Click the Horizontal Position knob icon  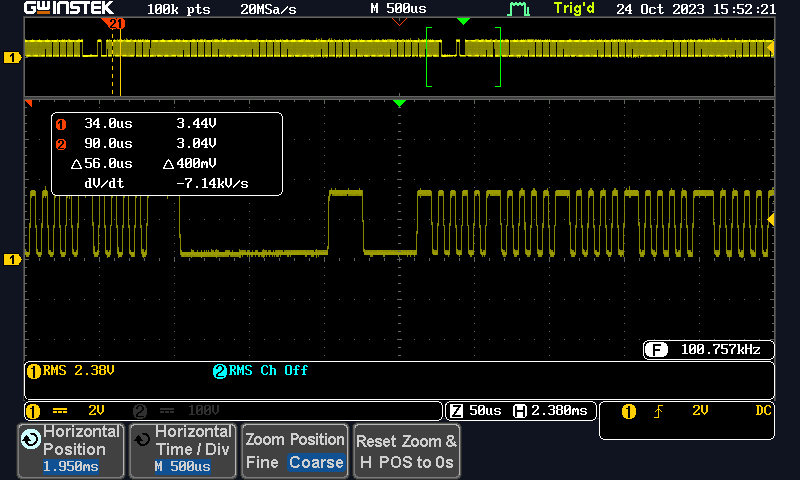(31, 439)
